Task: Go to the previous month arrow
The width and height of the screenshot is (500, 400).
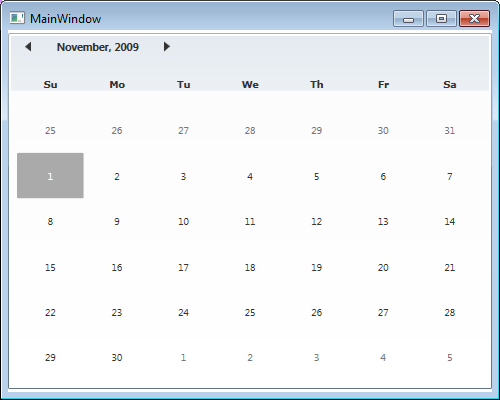Action: pos(28,47)
